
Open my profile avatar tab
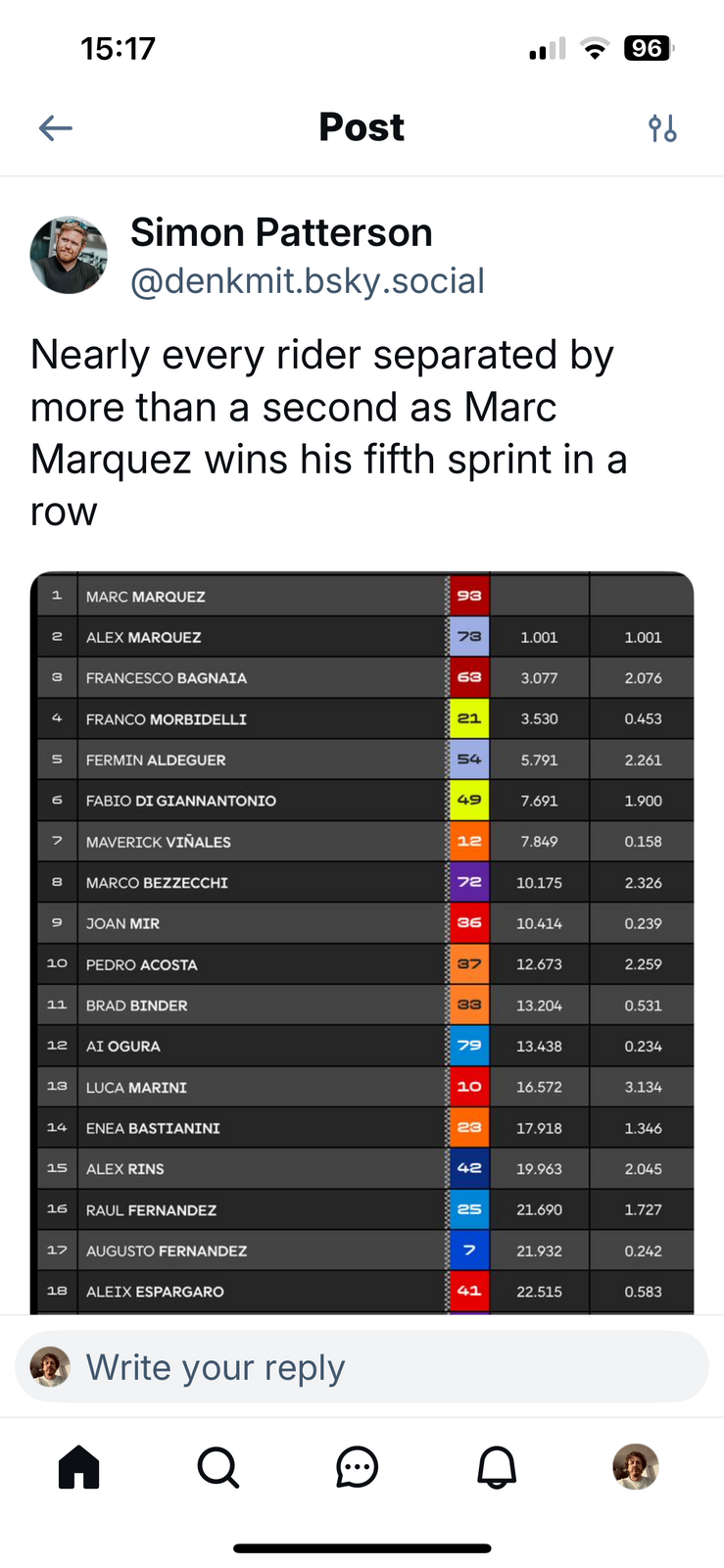coord(636,1467)
